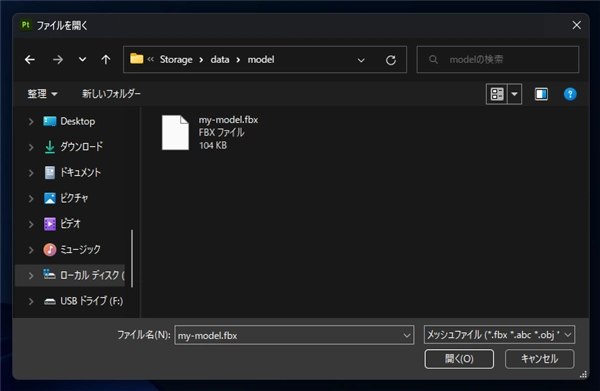Close the ファイルを開く dialog

tap(576, 25)
